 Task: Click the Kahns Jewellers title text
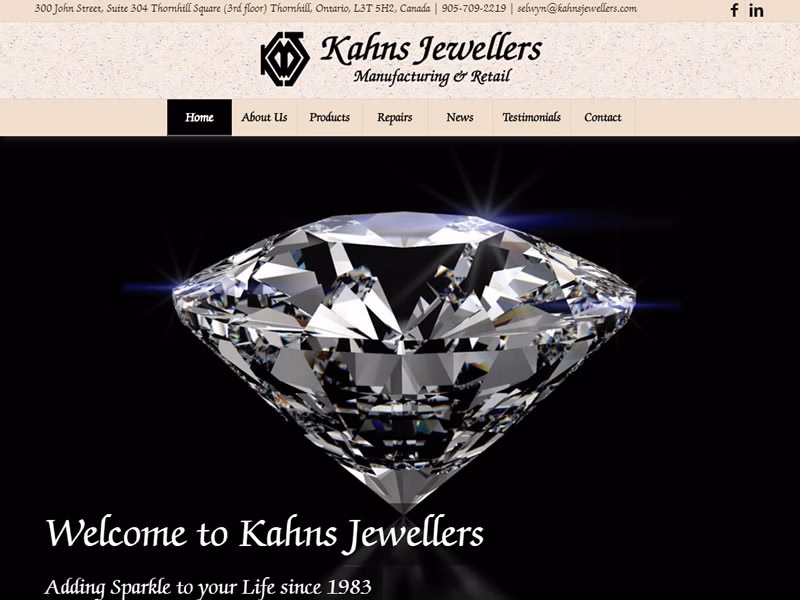pyautogui.click(x=431, y=49)
